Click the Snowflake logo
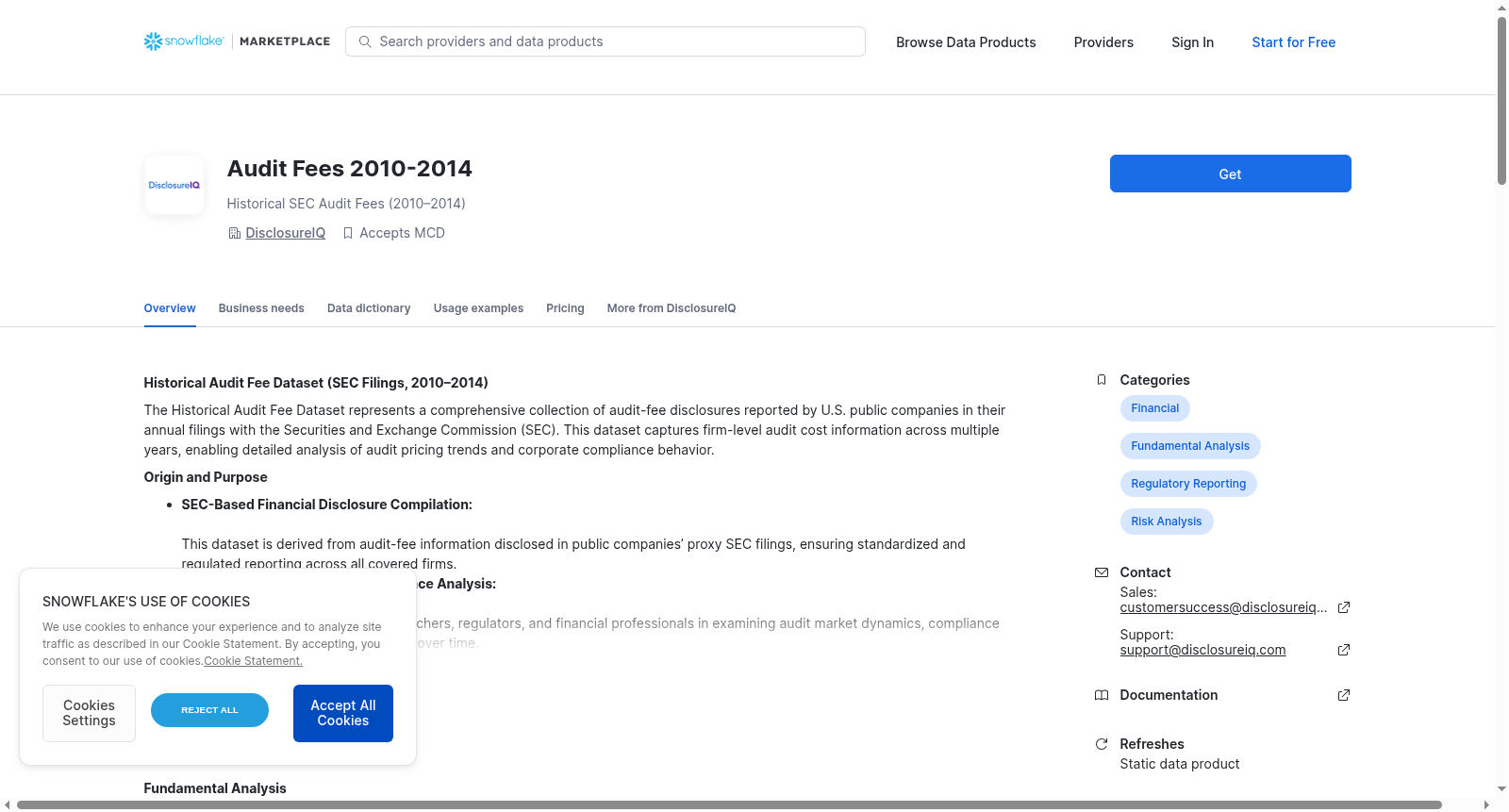 coord(184,41)
